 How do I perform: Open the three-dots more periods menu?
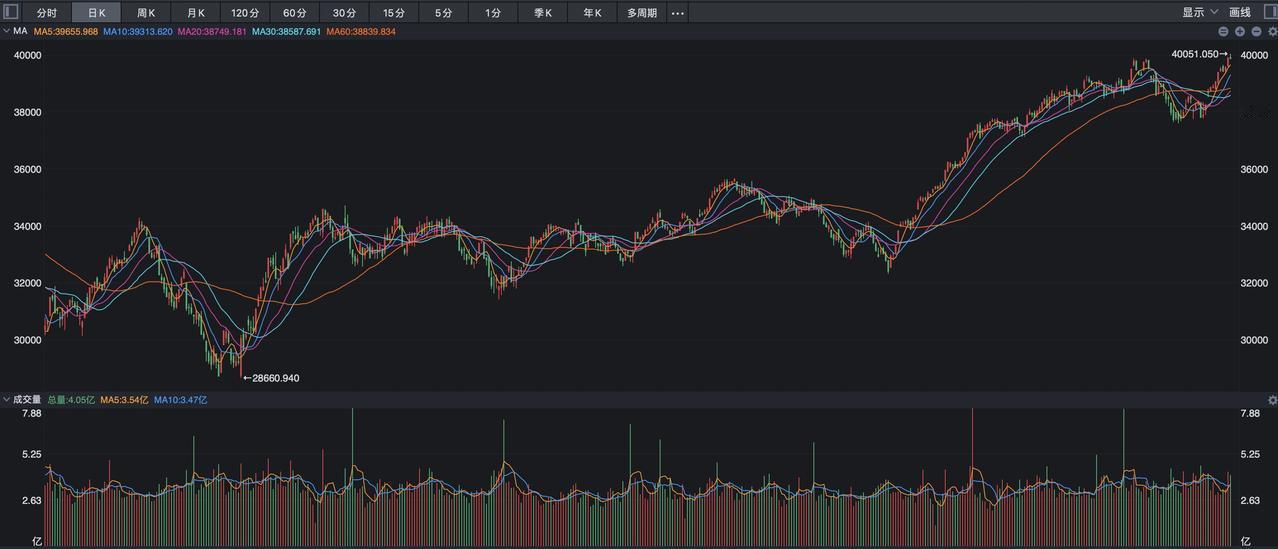pyautogui.click(x=678, y=13)
